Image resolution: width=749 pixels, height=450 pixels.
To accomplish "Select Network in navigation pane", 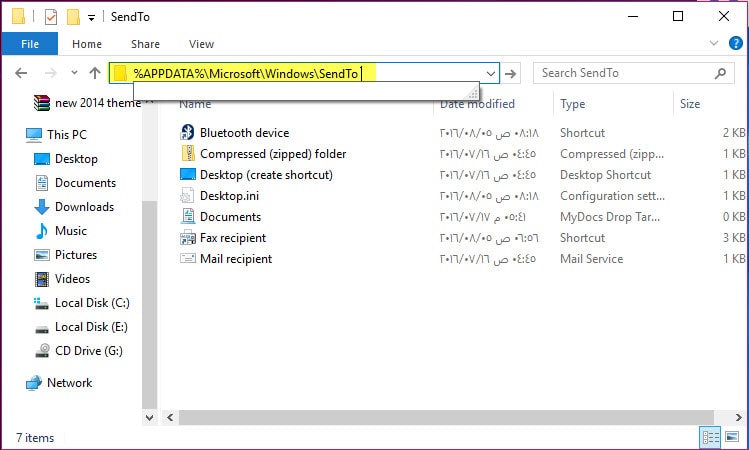I will (59, 383).
